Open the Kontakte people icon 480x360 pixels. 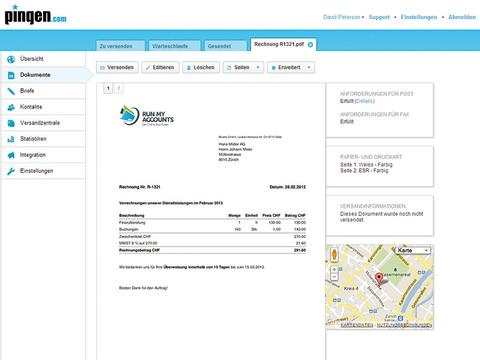click(x=11, y=107)
